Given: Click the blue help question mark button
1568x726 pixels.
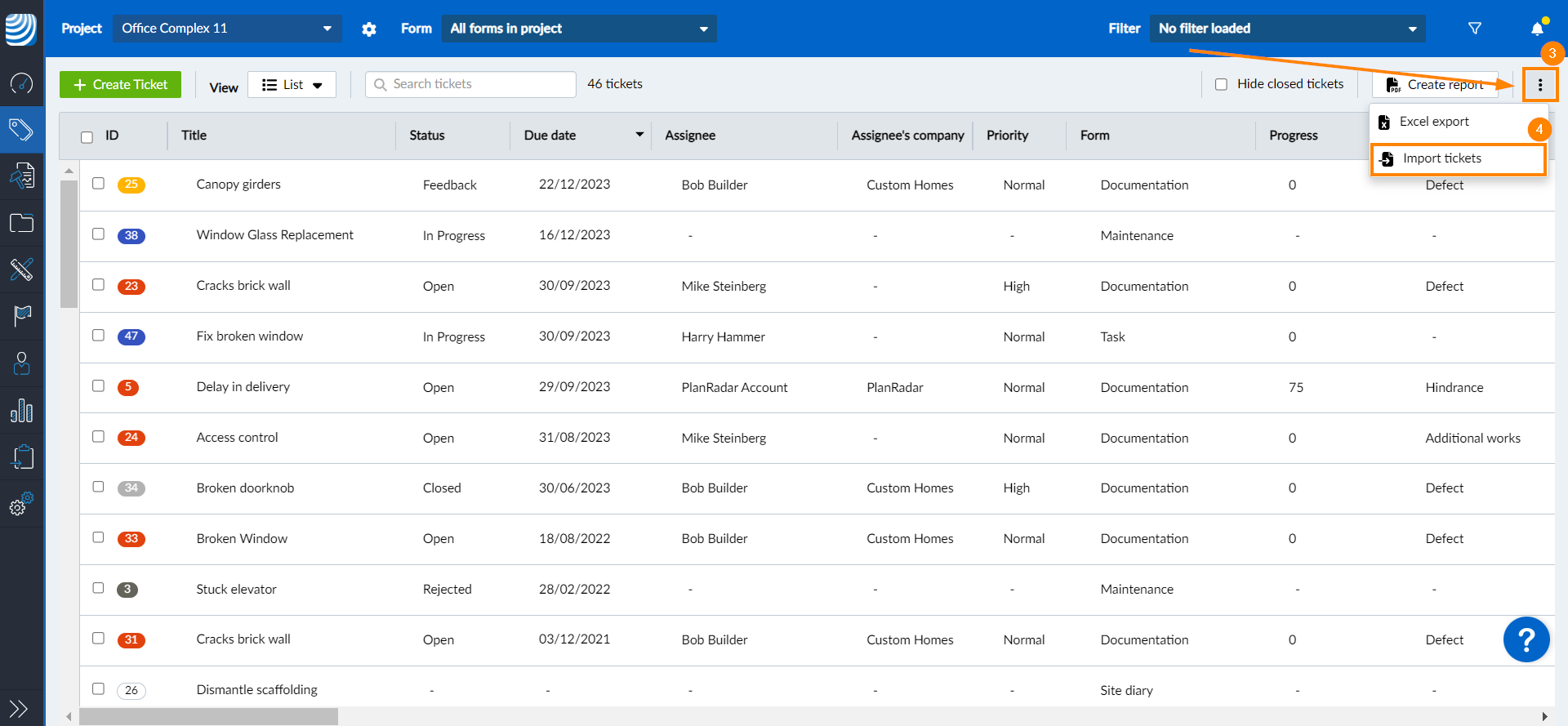Looking at the screenshot, I should 1526,639.
